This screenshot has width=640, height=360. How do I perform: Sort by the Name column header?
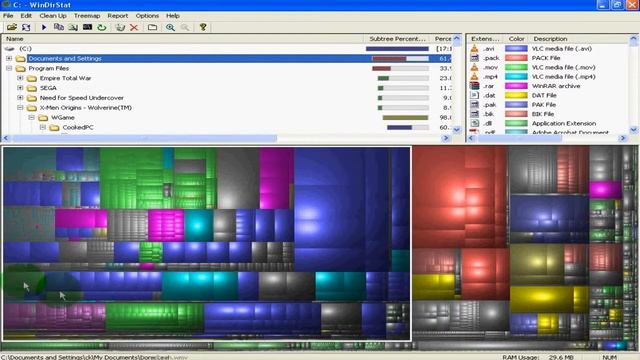tap(183, 39)
